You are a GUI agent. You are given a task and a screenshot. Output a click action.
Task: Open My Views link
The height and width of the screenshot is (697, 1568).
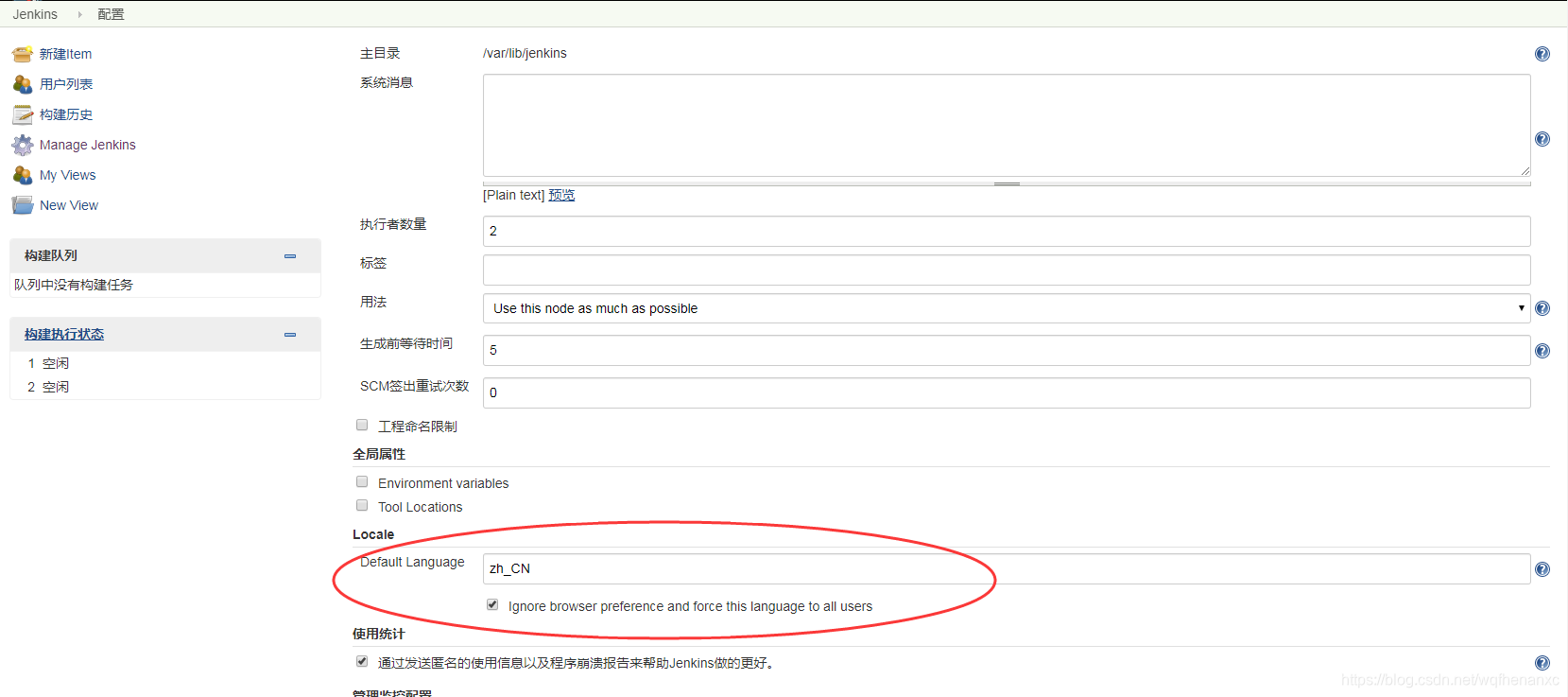point(68,175)
